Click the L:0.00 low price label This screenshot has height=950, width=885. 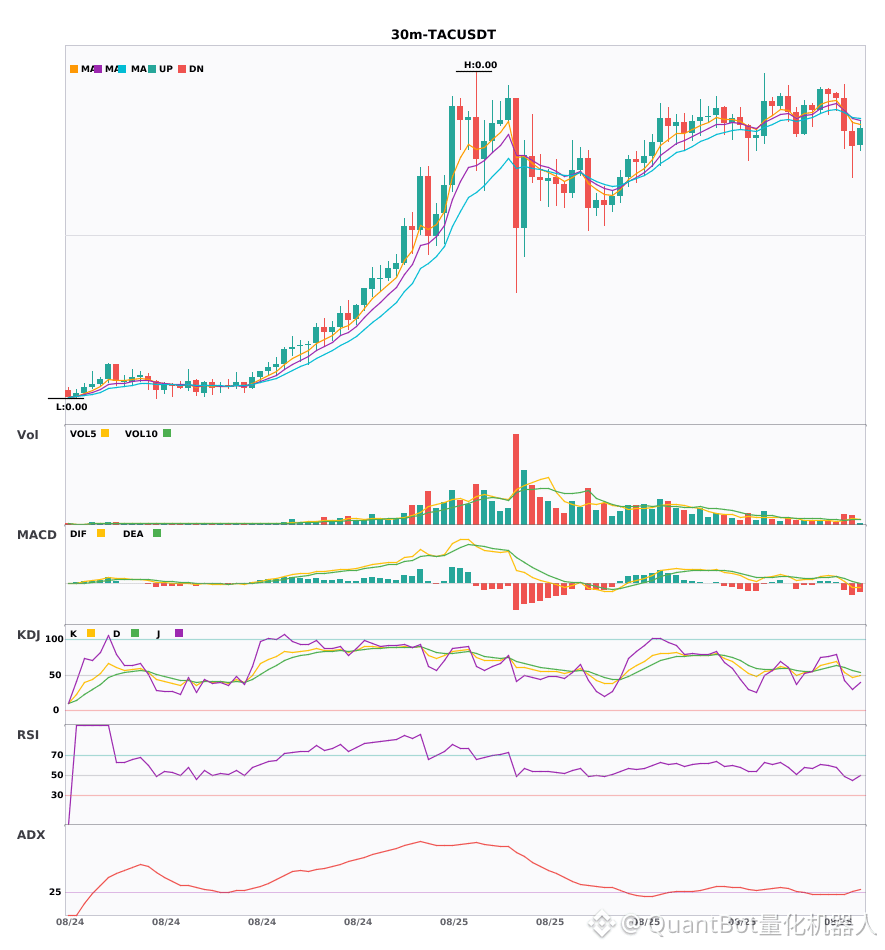pyautogui.click(x=71, y=407)
